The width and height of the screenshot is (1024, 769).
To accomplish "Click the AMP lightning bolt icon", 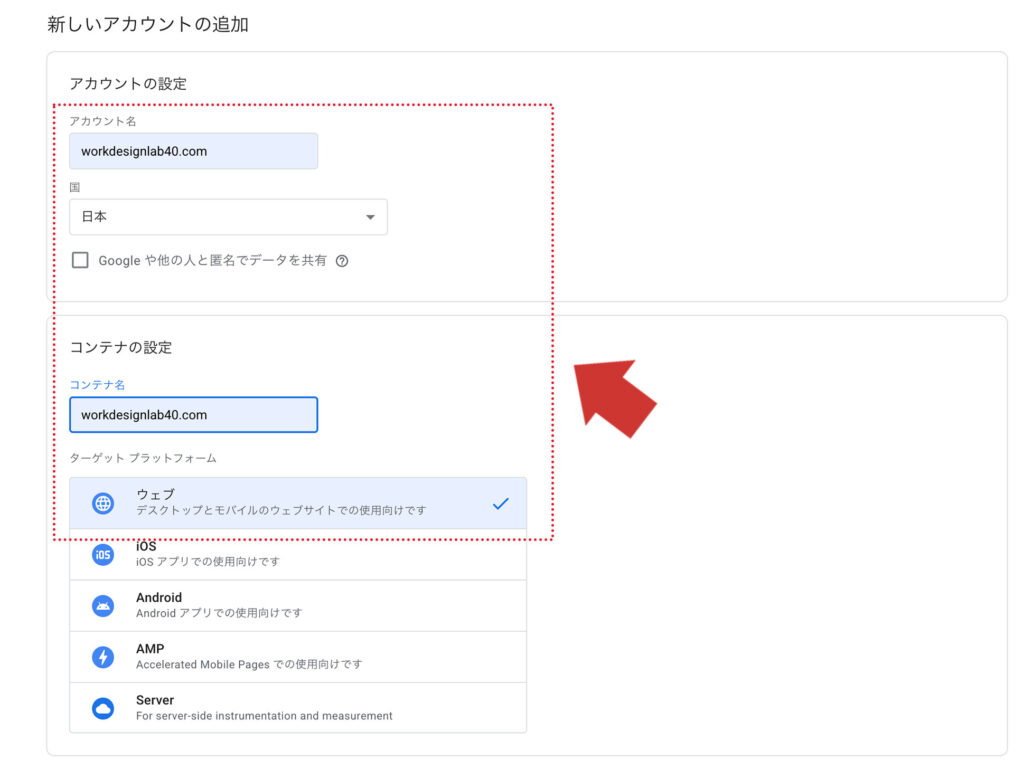I will click(103, 656).
